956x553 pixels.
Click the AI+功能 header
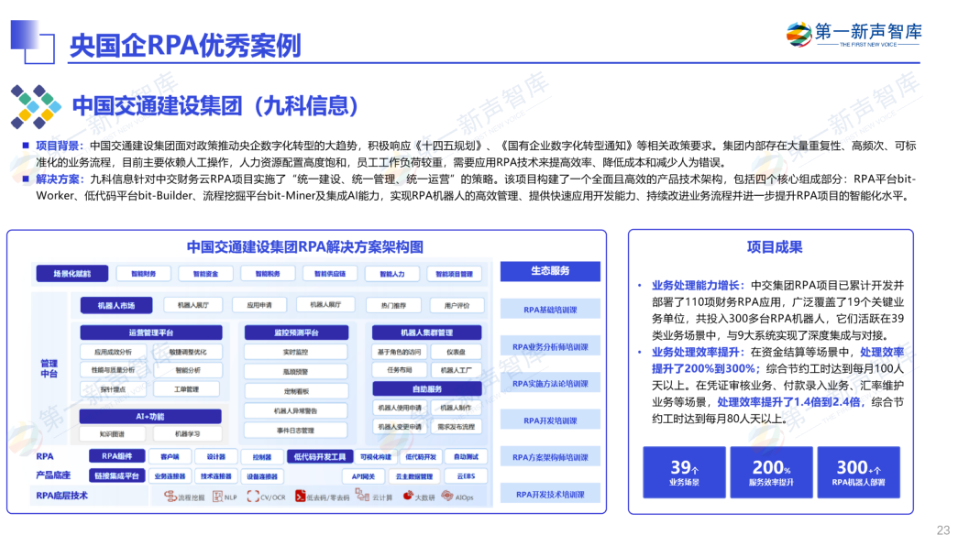(x=150, y=416)
